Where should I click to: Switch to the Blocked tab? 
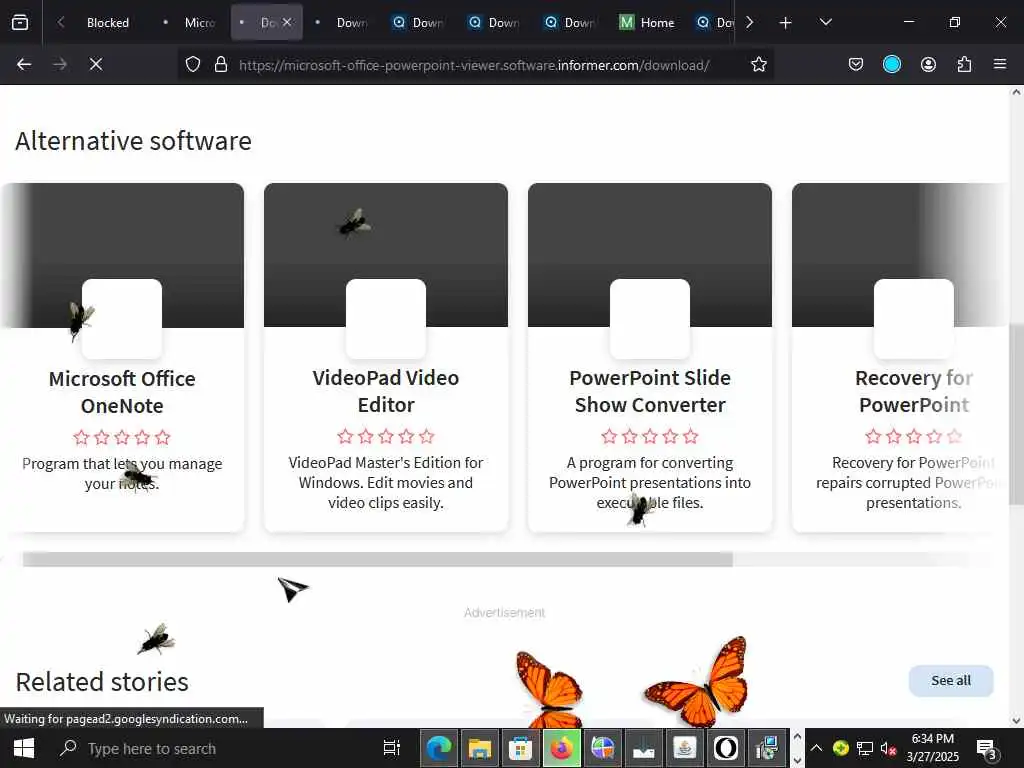coord(108,23)
